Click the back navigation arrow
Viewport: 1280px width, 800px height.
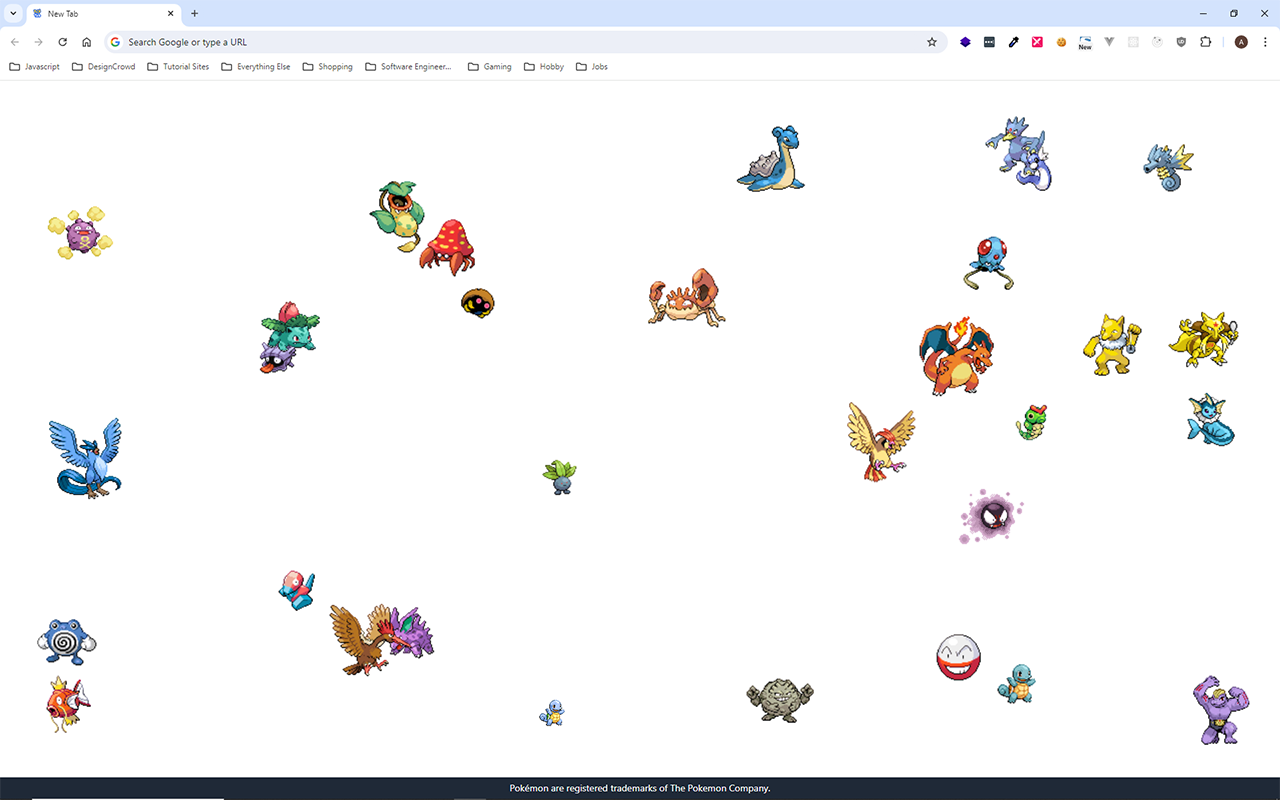click(x=14, y=42)
